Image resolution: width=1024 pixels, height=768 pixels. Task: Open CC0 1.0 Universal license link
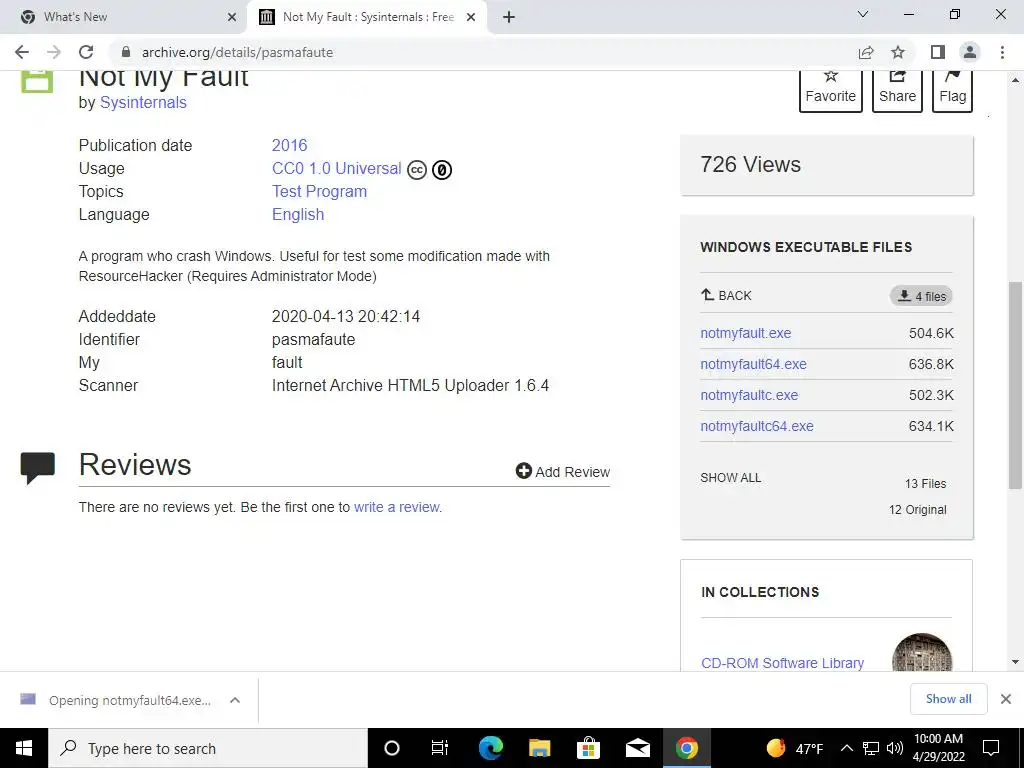336,168
